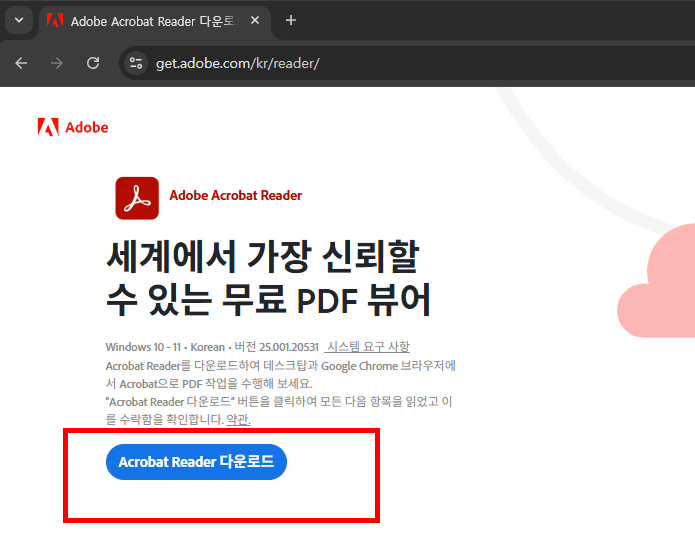Click the address bar URL get.adobe.com/kr/reader/
This screenshot has height=539, width=695.
238,63
